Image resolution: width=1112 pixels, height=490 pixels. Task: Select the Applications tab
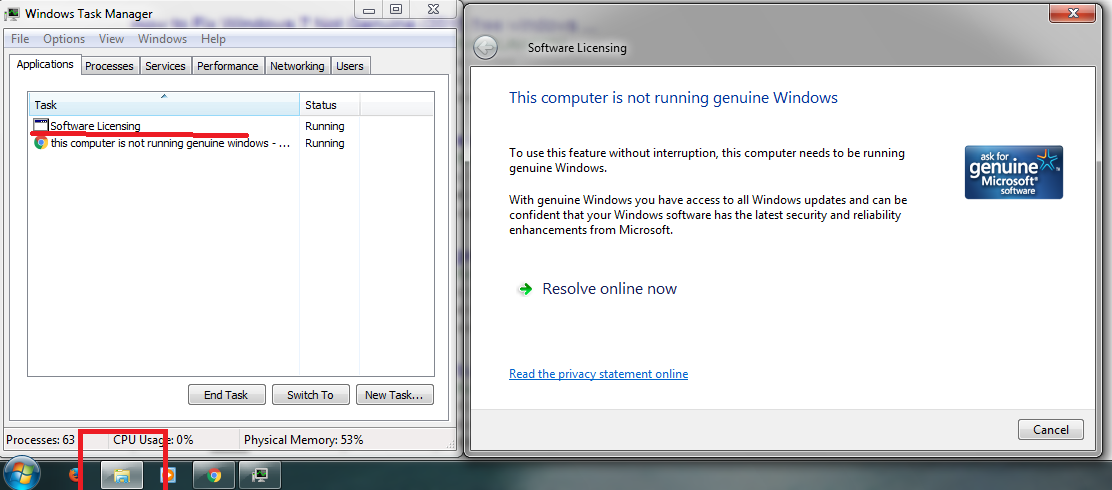coord(45,64)
